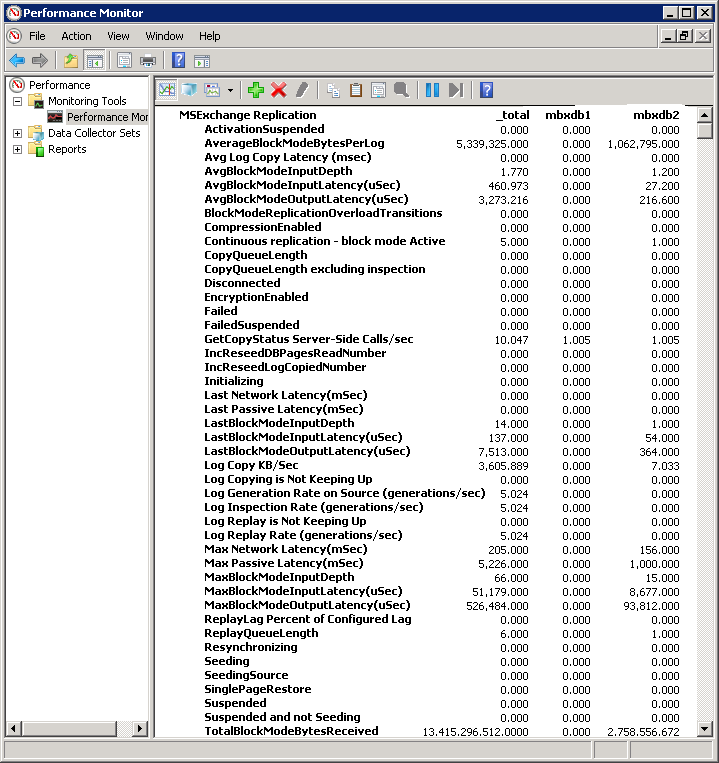Screen dimensions: 719x763
Task: Minimize the inner MMC child window
Action: (x=669, y=36)
